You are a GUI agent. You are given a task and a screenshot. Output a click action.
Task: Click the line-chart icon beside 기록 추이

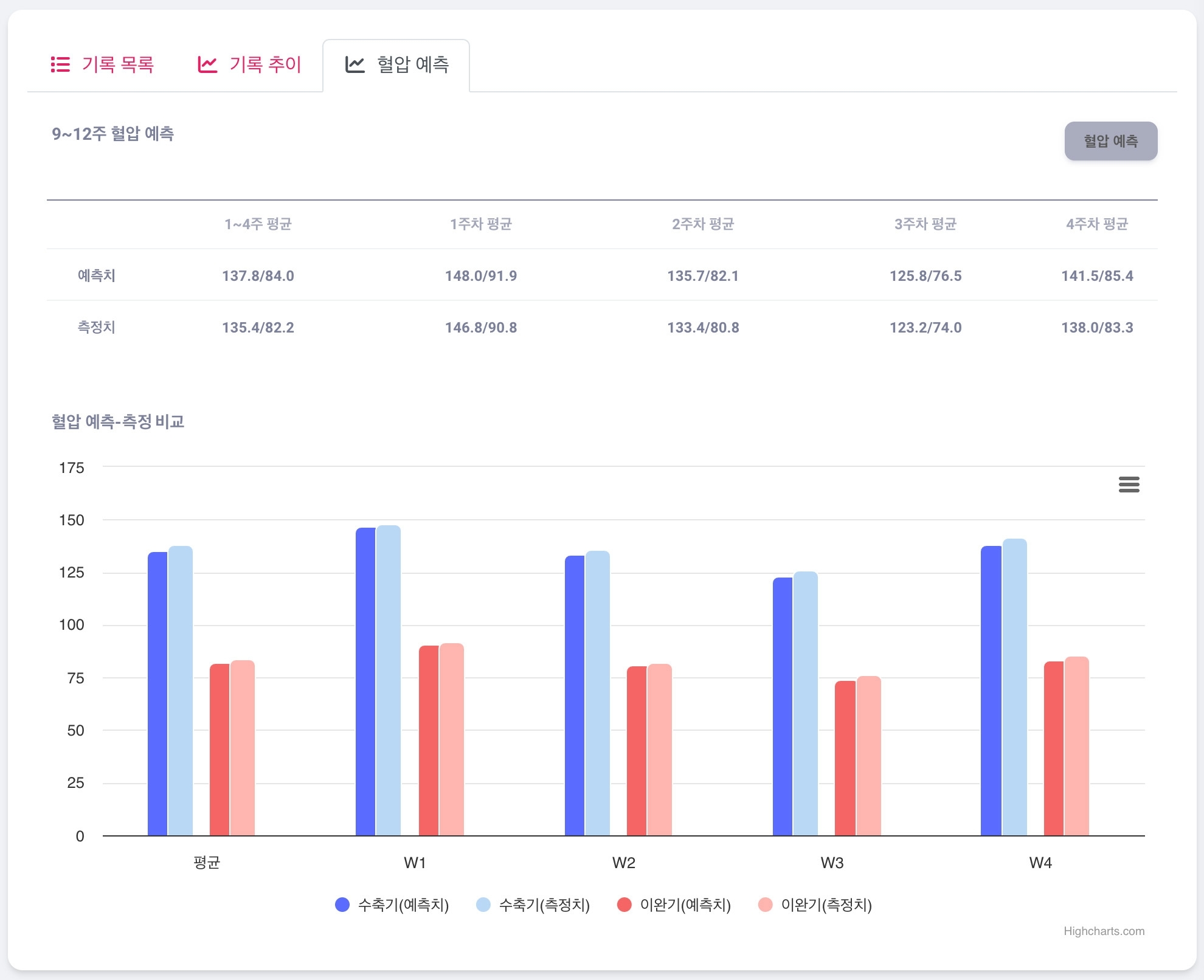pyautogui.click(x=207, y=64)
